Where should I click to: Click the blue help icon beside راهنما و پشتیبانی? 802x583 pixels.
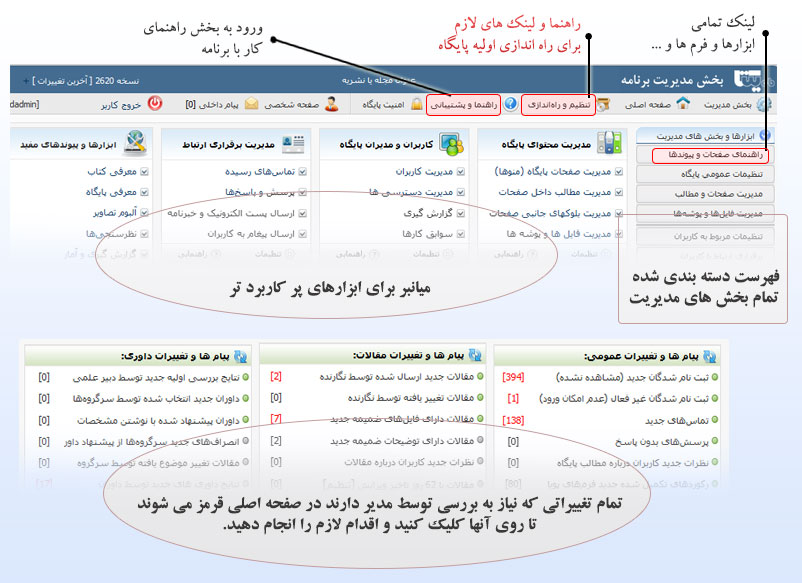point(510,103)
